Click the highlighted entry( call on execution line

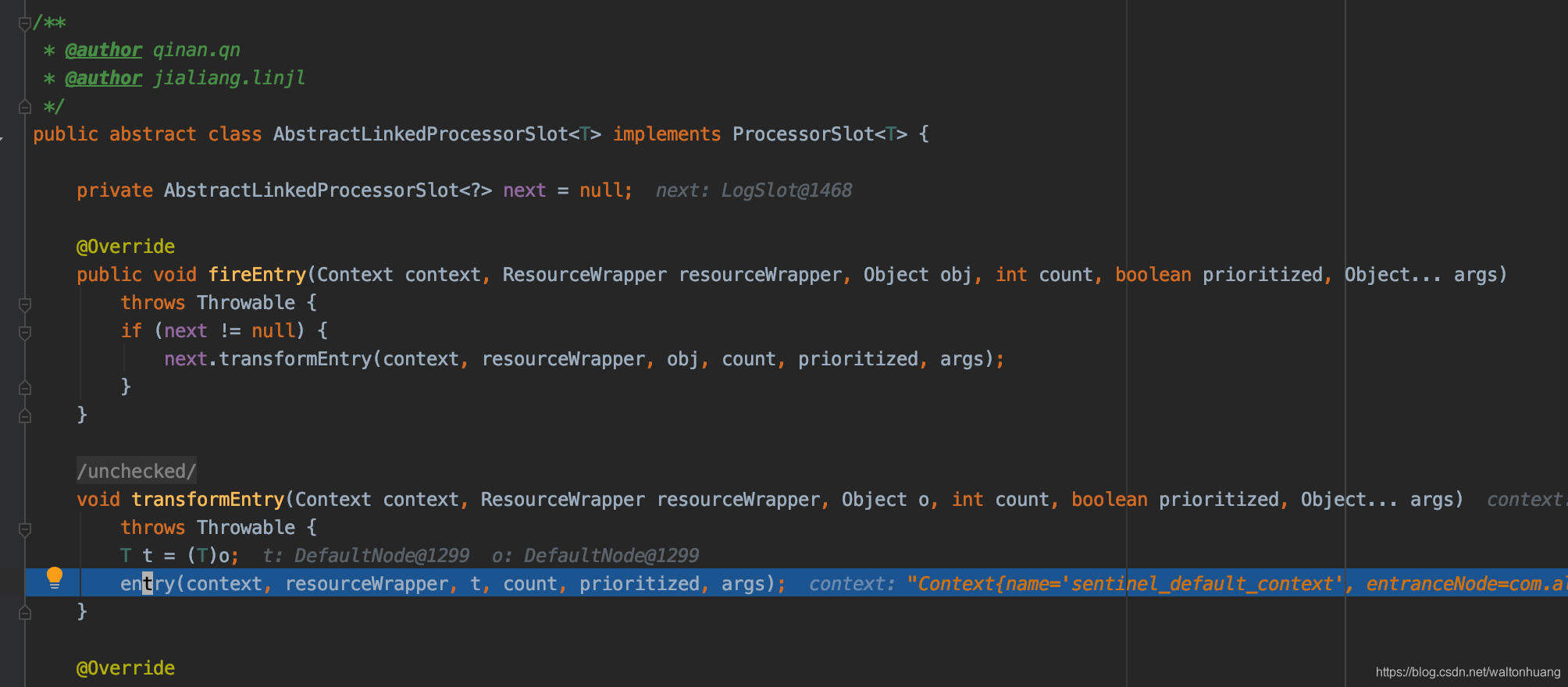click(151, 584)
